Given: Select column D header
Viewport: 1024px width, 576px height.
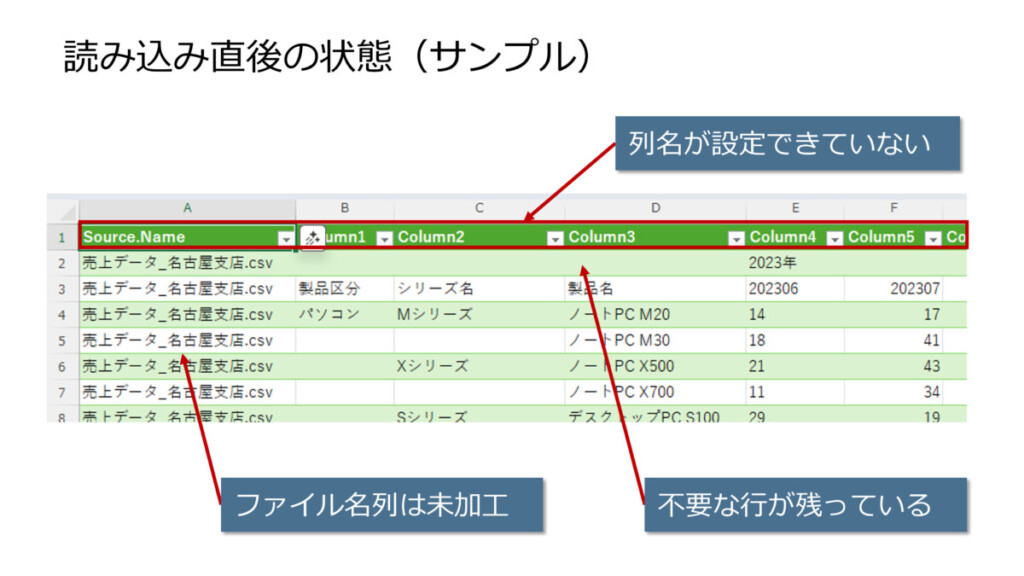Looking at the screenshot, I should point(655,209).
